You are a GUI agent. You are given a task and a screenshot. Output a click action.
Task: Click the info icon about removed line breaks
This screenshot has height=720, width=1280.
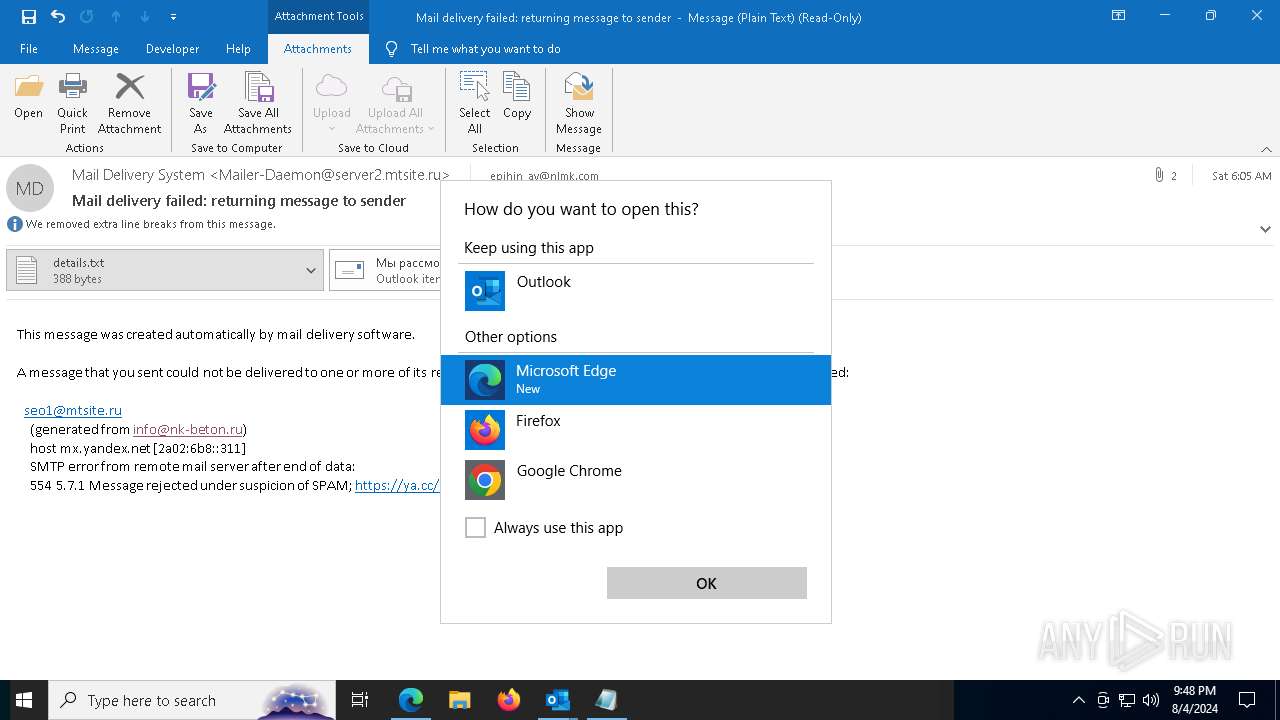click(x=15, y=224)
